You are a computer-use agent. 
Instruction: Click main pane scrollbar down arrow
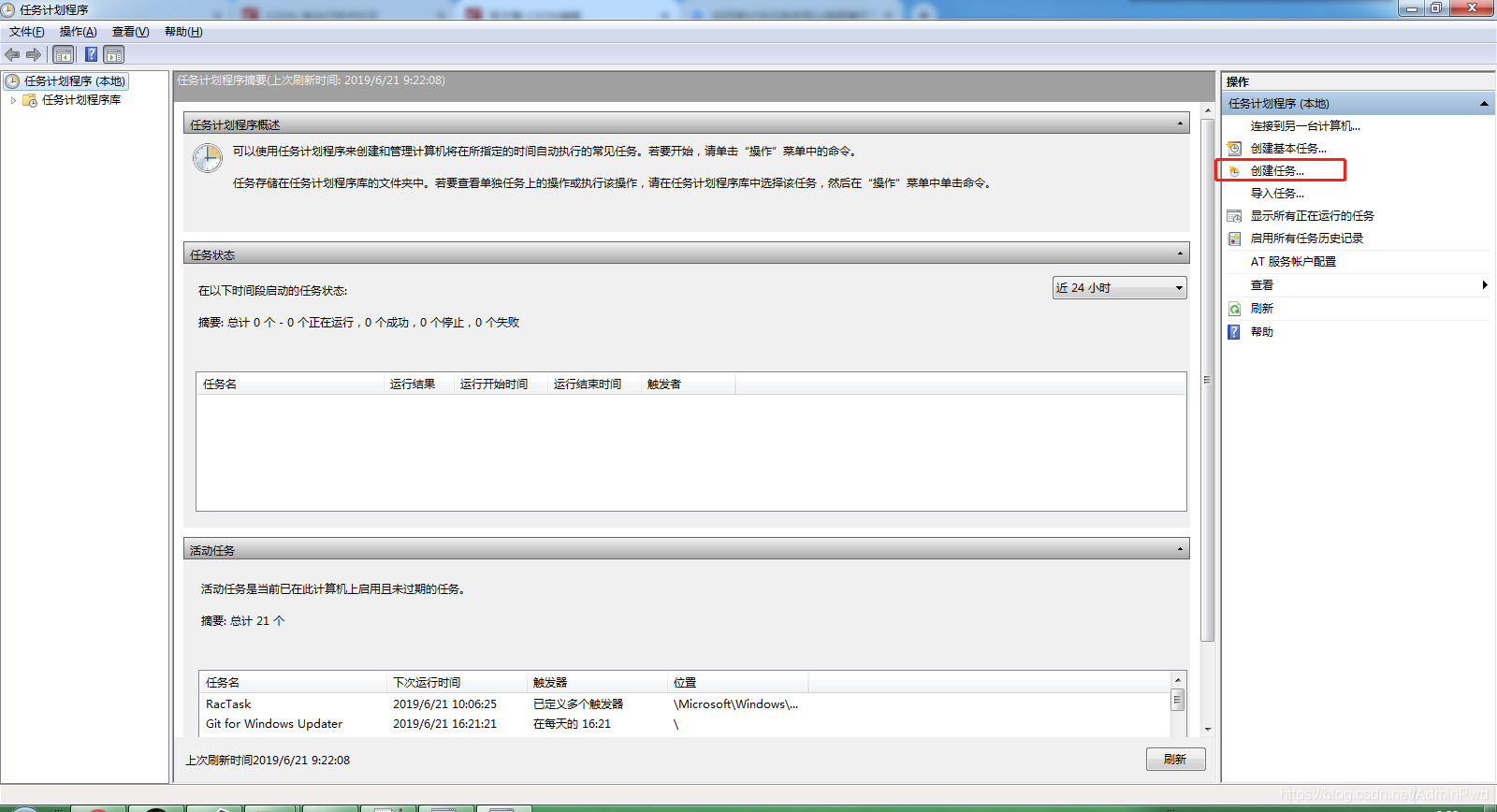(1208, 730)
